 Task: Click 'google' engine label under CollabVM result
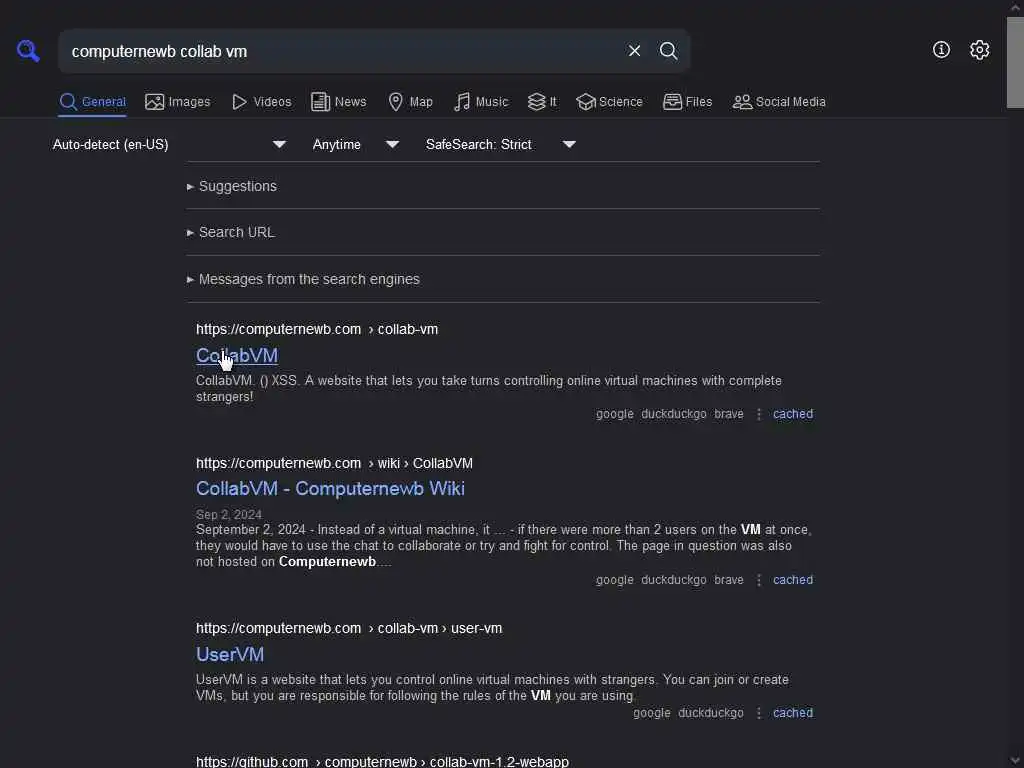(x=615, y=414)
